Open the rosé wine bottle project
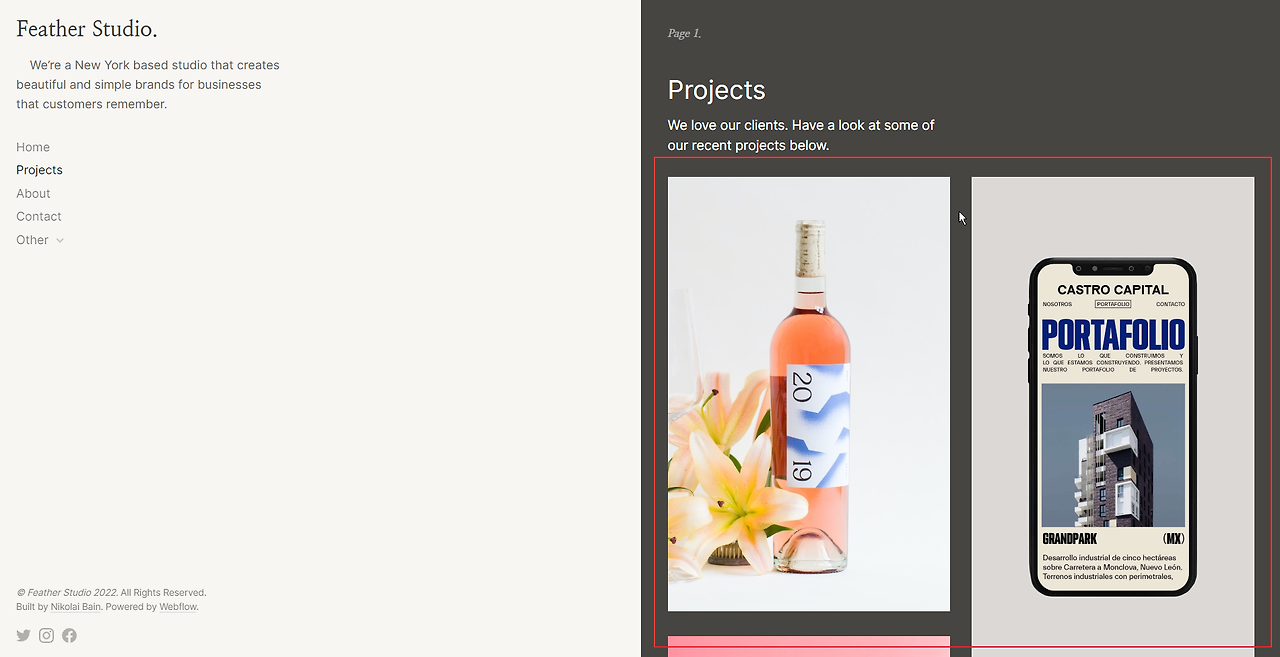1280x657 pixels. pyautogui.click(x=809, y=394)
